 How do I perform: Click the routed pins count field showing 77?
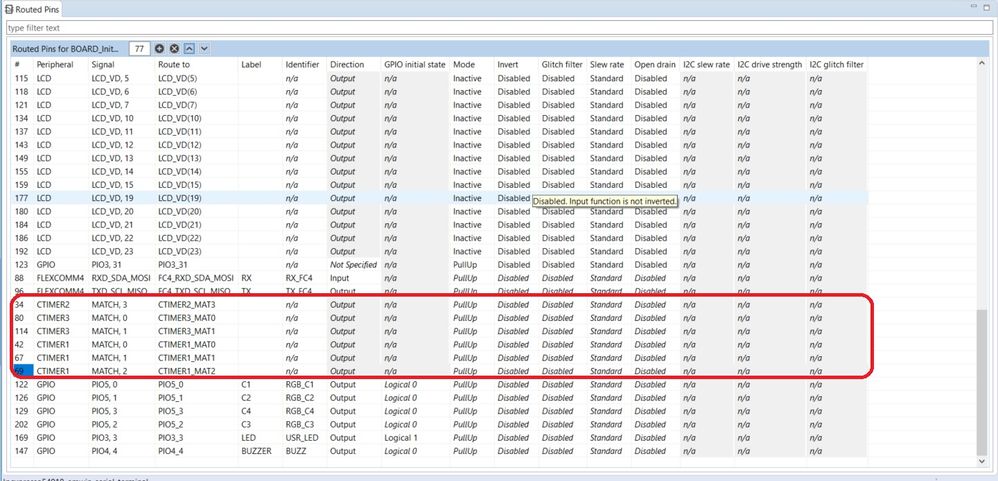coord(139,48)
